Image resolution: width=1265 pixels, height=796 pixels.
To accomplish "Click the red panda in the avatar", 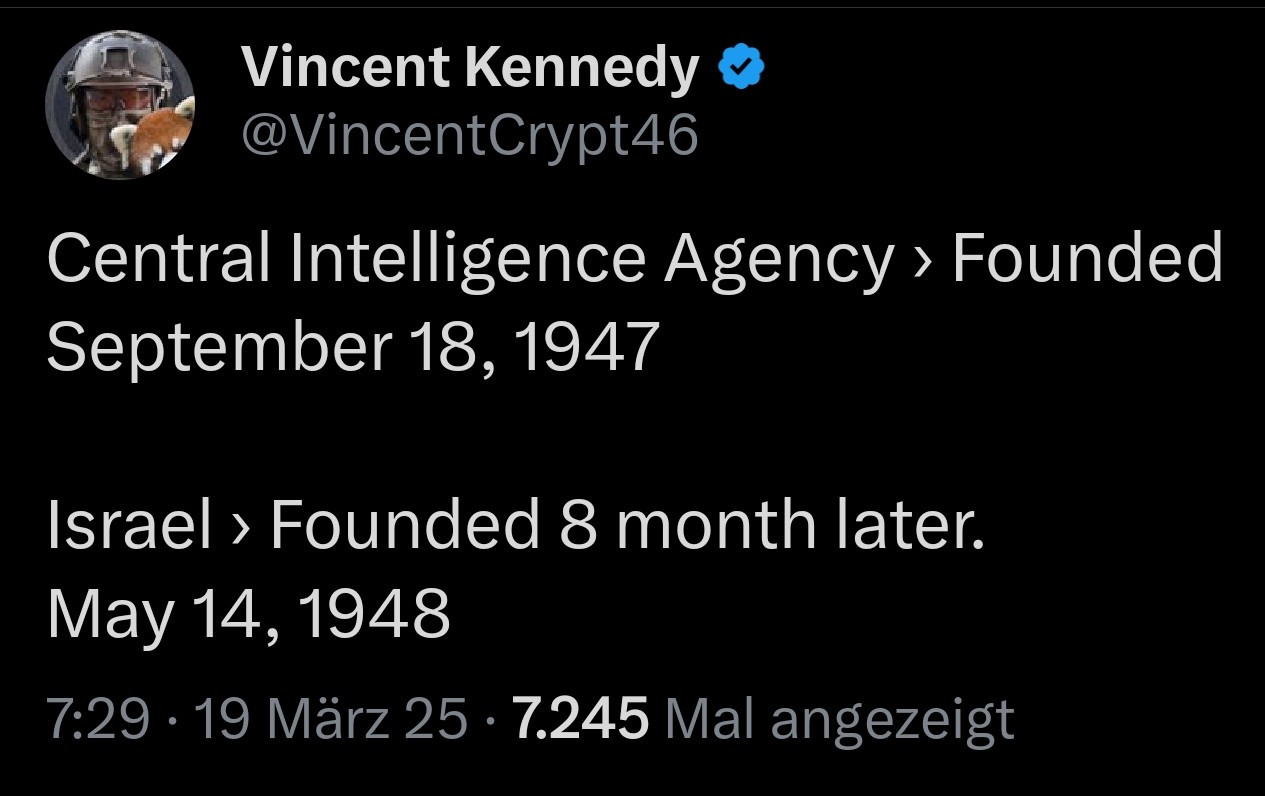I will point(158,137).
